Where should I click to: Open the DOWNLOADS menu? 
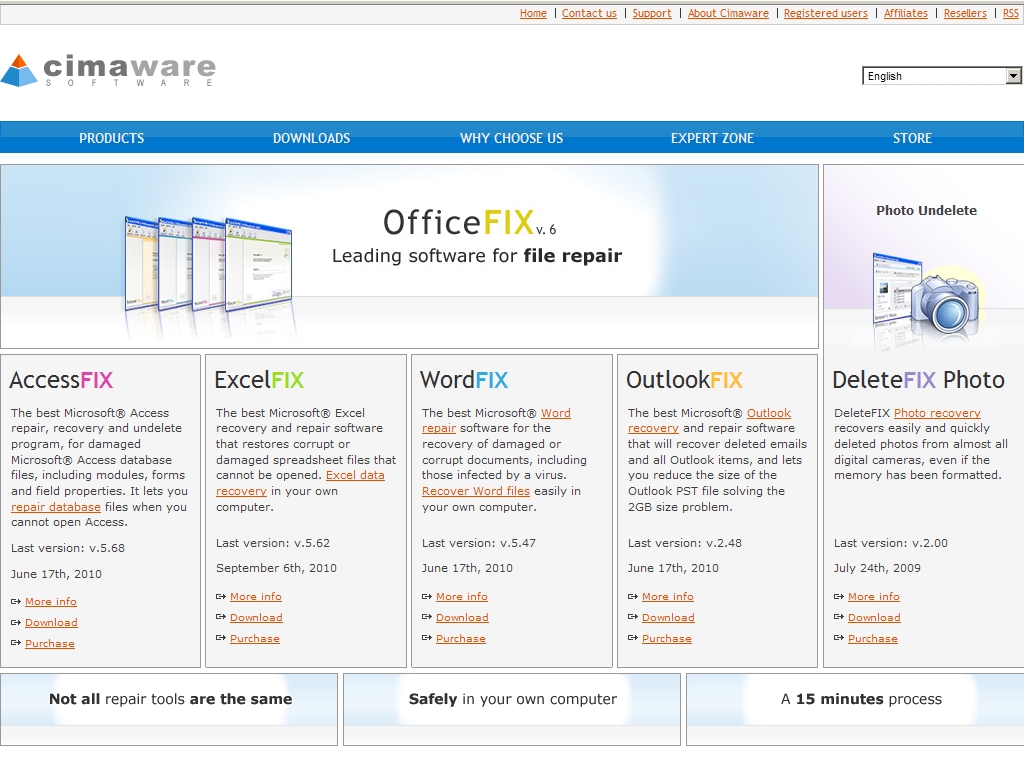[312, 138]
